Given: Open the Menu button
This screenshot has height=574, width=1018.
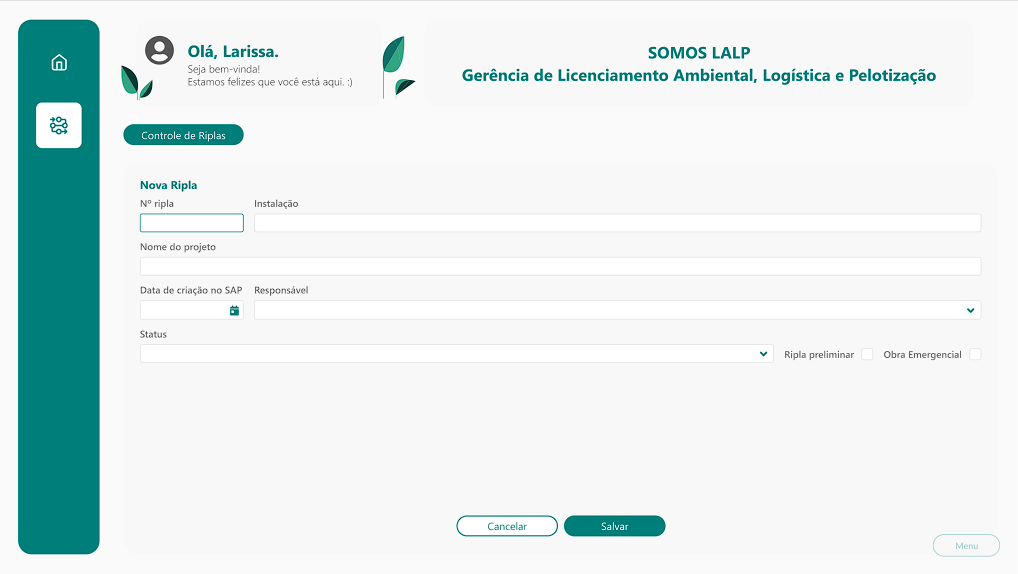Looking at the screenshot, I should [966, 545].
